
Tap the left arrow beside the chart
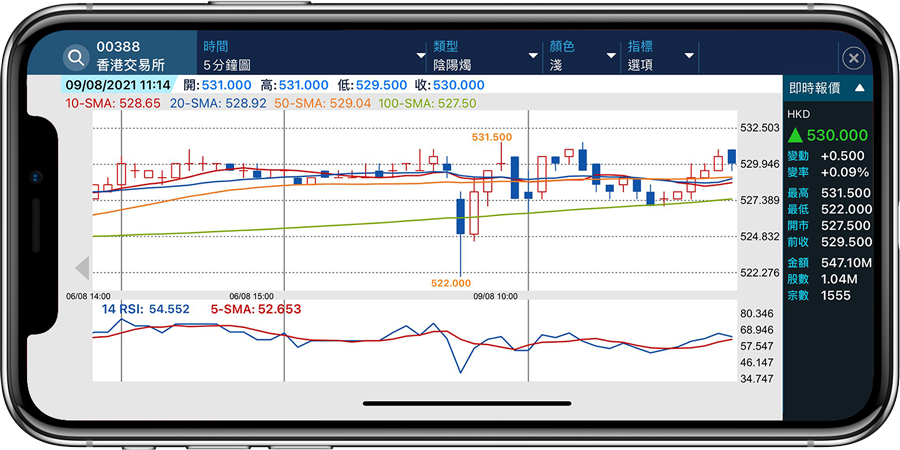pos(82,267)
